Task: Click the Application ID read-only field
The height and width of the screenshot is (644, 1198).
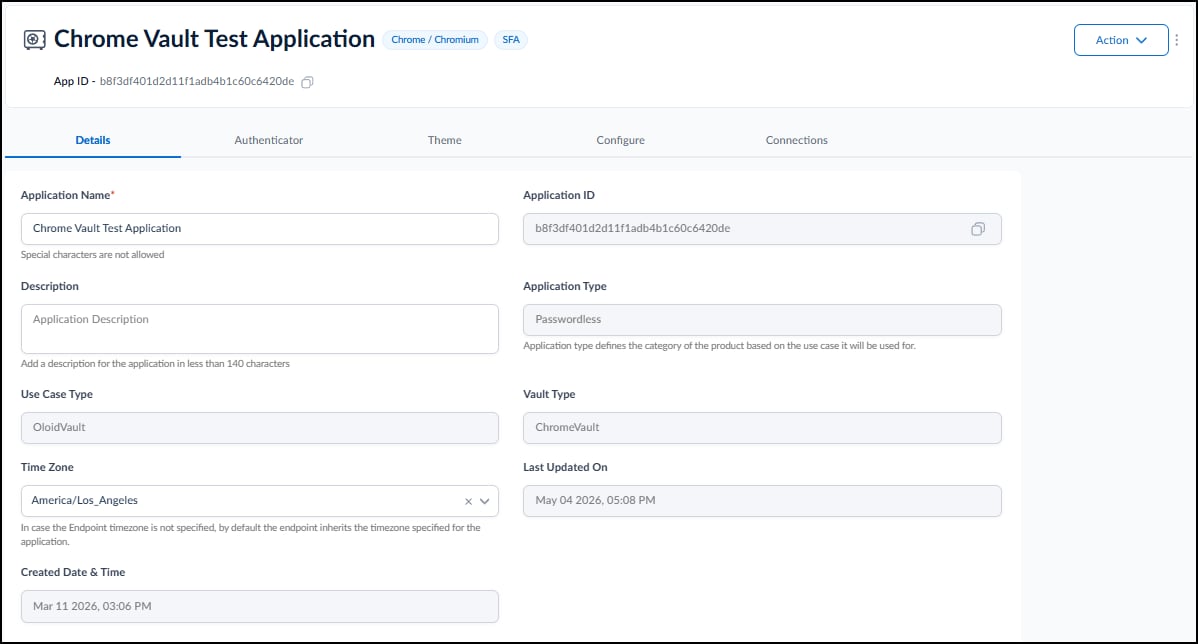Action: (x=762, y=228)
